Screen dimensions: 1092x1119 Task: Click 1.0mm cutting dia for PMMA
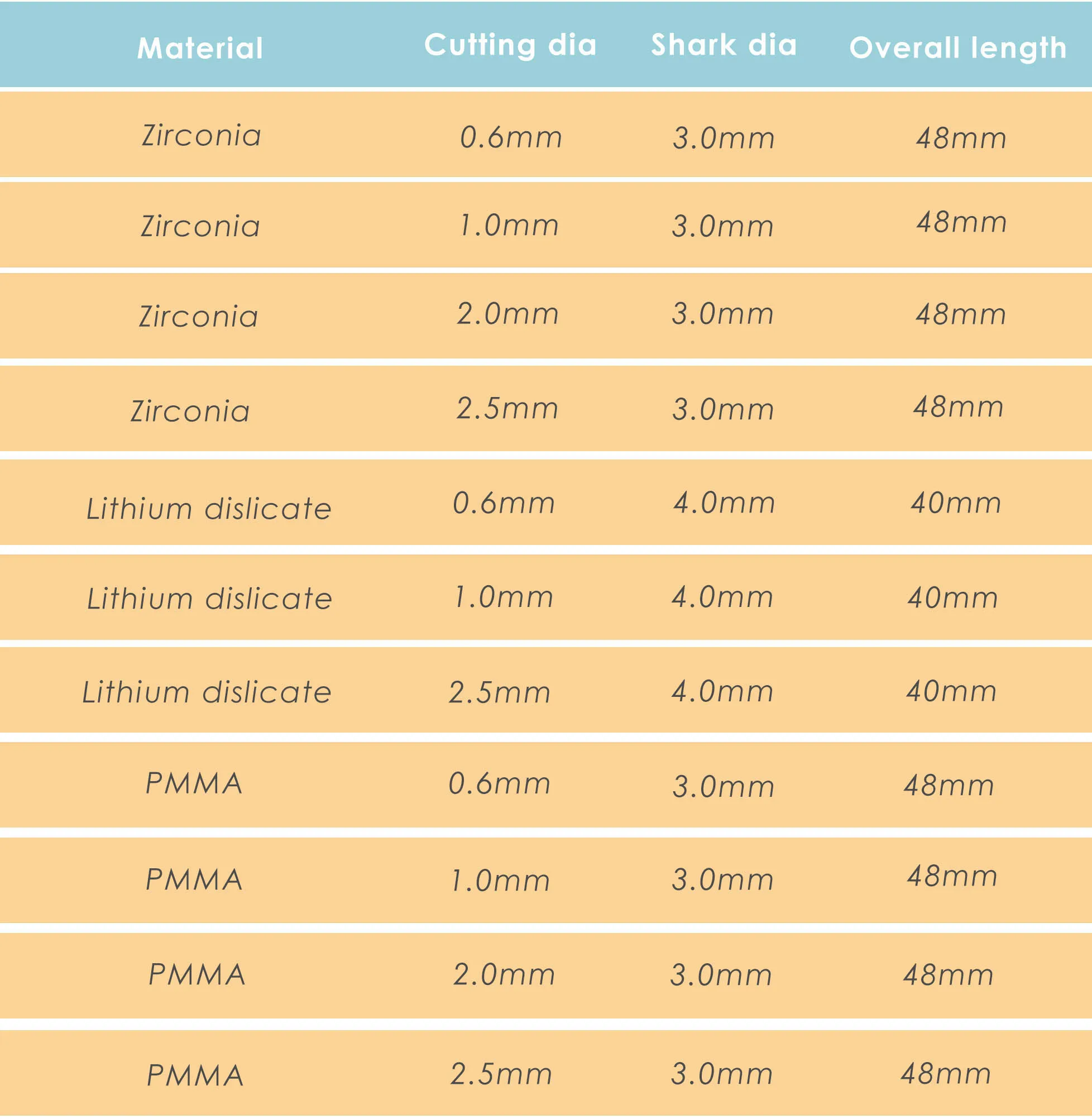(500, 881)
